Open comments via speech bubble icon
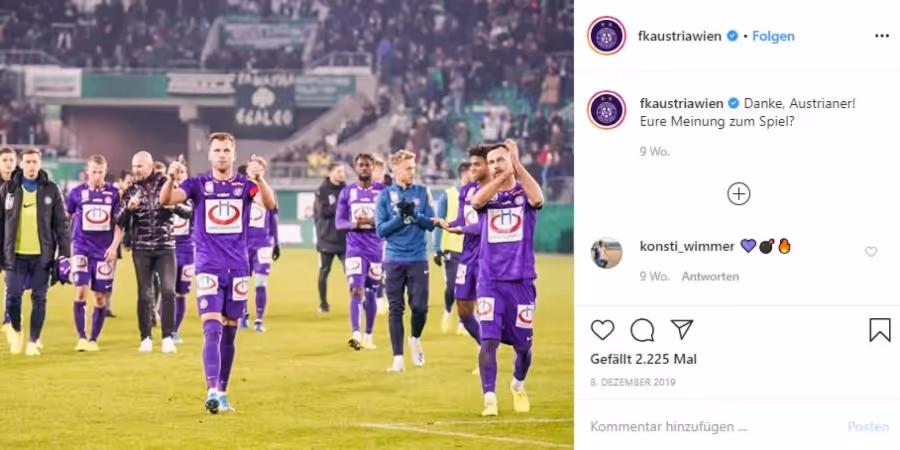 (x=642, y=330)
